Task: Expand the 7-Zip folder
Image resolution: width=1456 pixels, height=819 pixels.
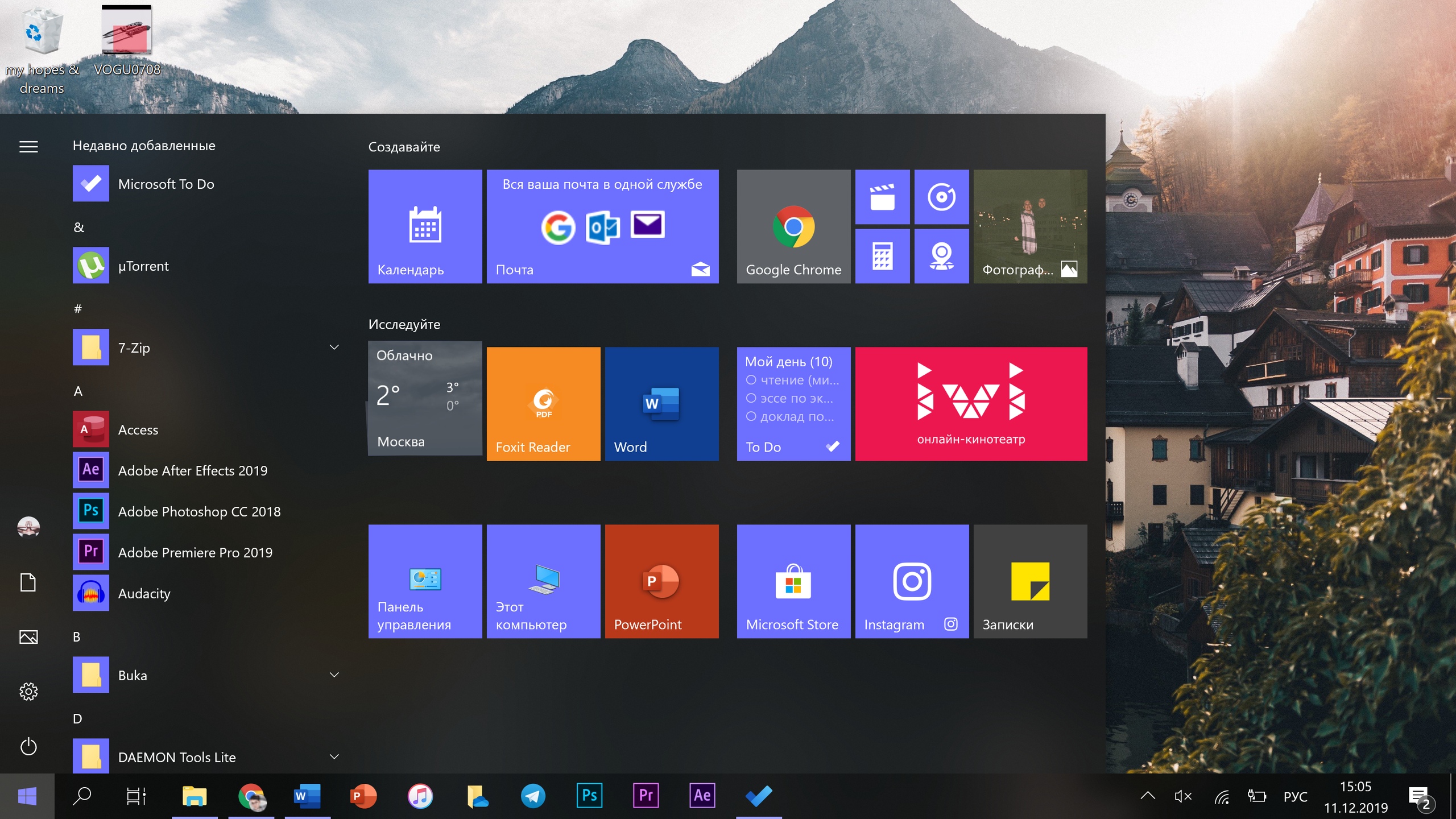Action: click(x=208, y=348)
